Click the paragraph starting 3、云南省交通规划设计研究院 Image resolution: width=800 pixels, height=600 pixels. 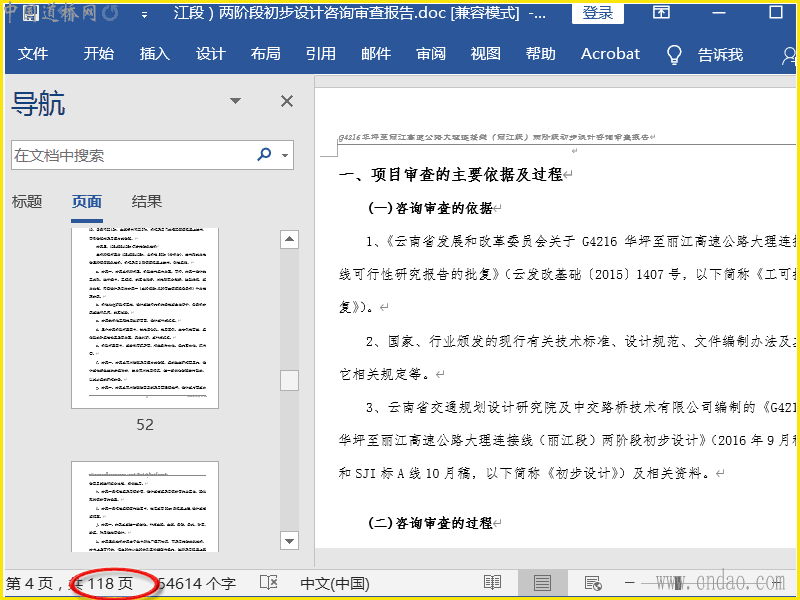(x=566, y=440)
